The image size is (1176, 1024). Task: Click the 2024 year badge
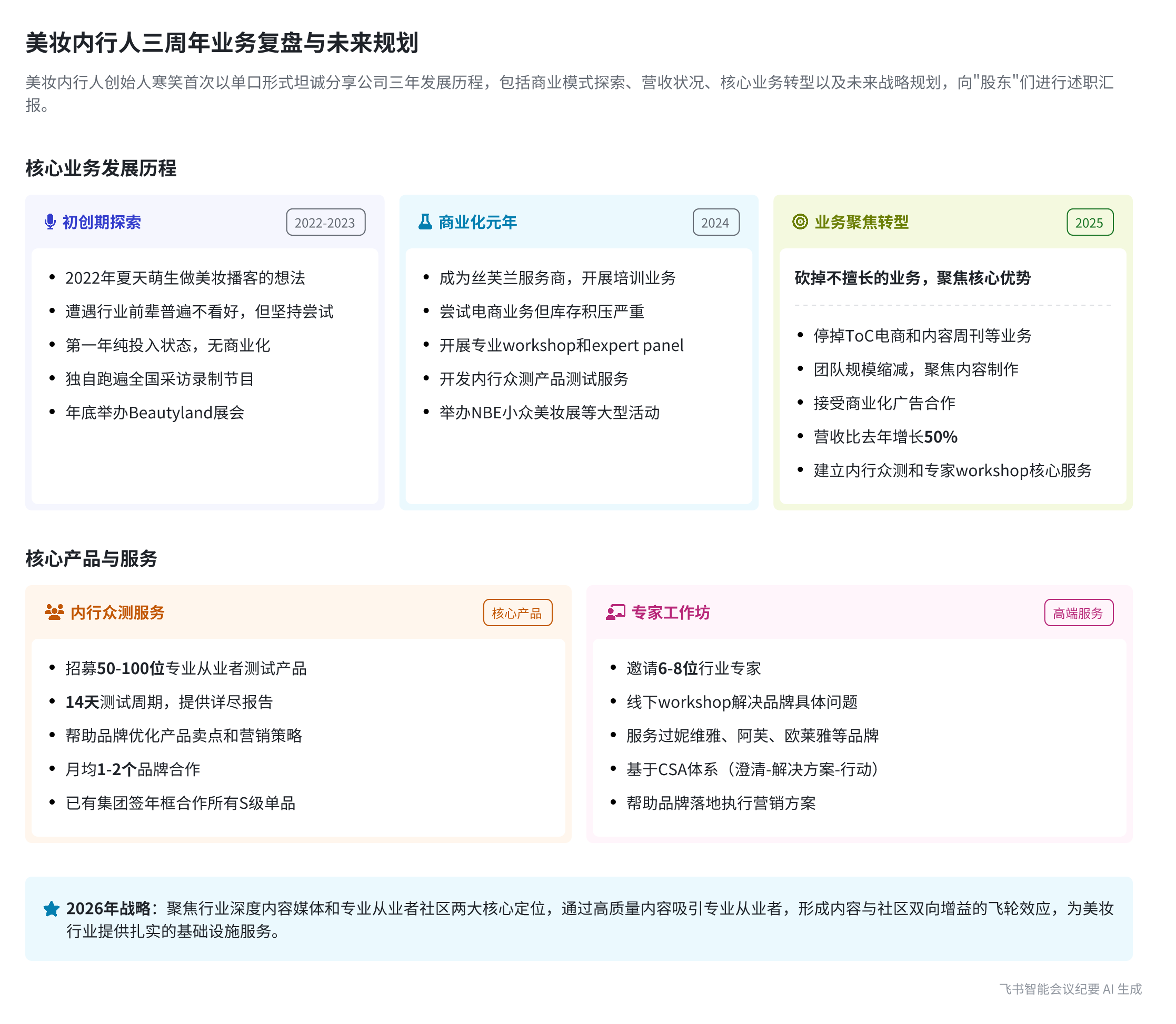tap(716, 223)
